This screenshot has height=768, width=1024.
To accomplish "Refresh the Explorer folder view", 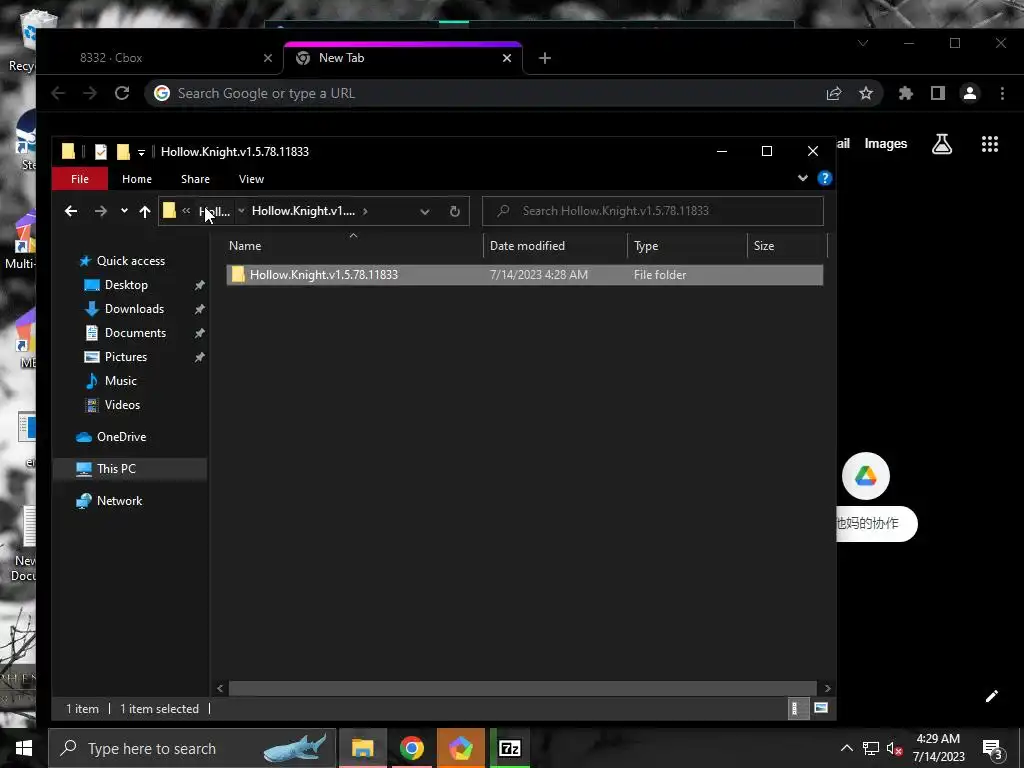I will tap(455, 211).
